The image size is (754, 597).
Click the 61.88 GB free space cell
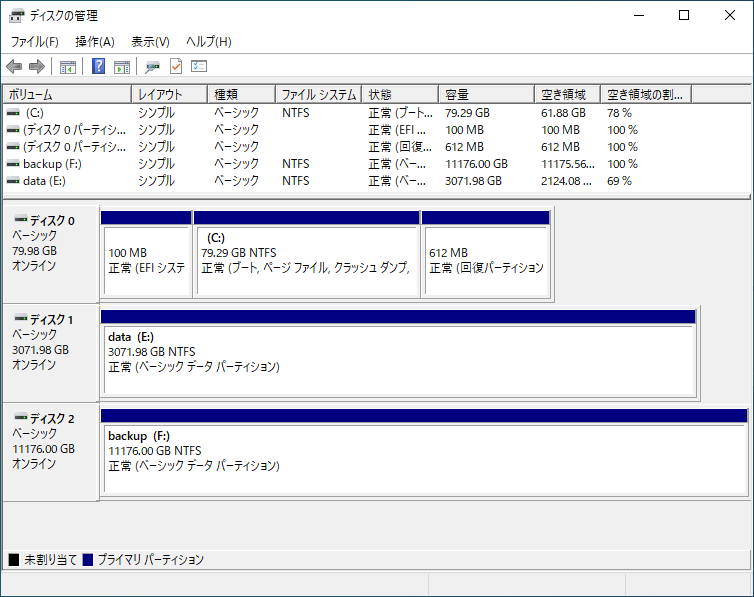(x=563, y=113)
